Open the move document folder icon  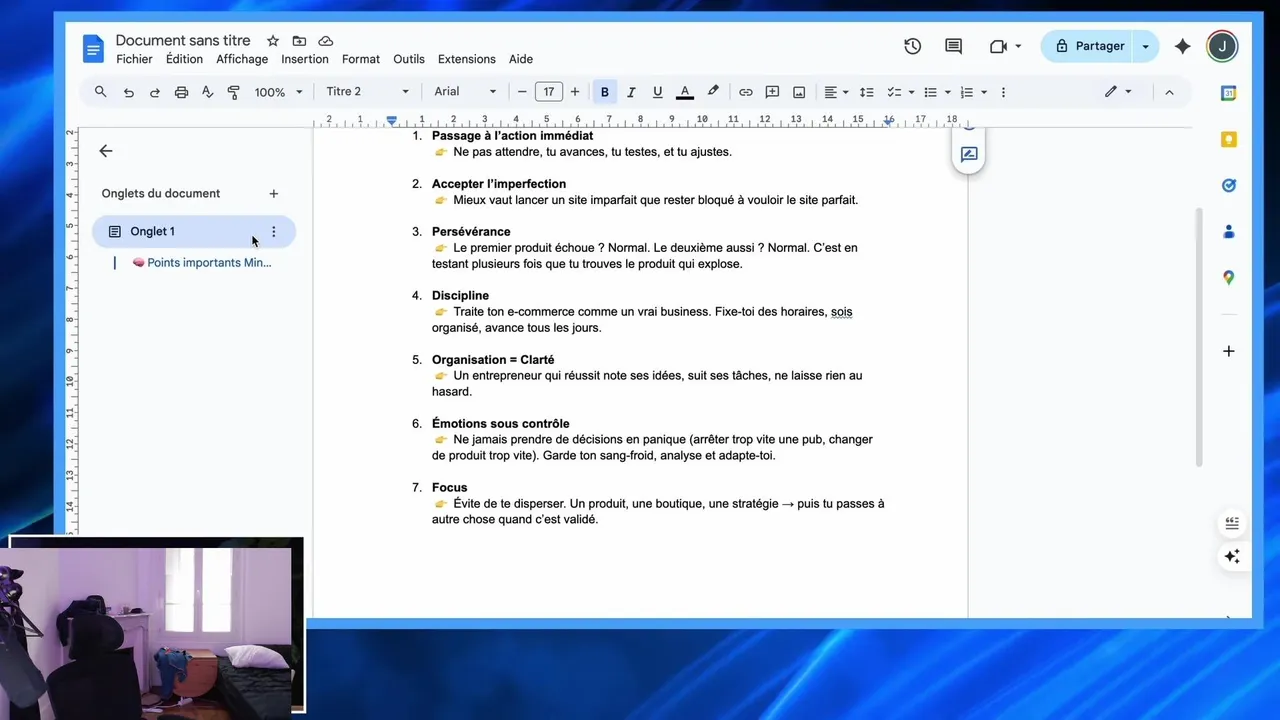[x=299, y=41]
